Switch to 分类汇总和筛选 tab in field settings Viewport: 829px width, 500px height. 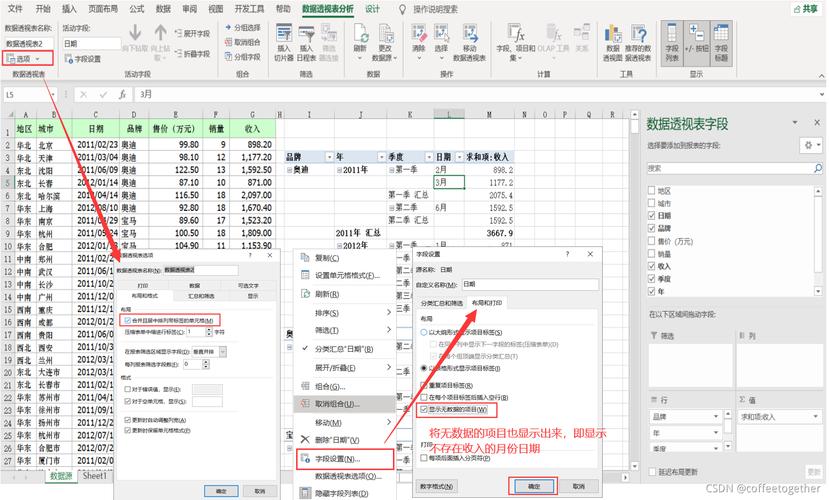(441, 303)
